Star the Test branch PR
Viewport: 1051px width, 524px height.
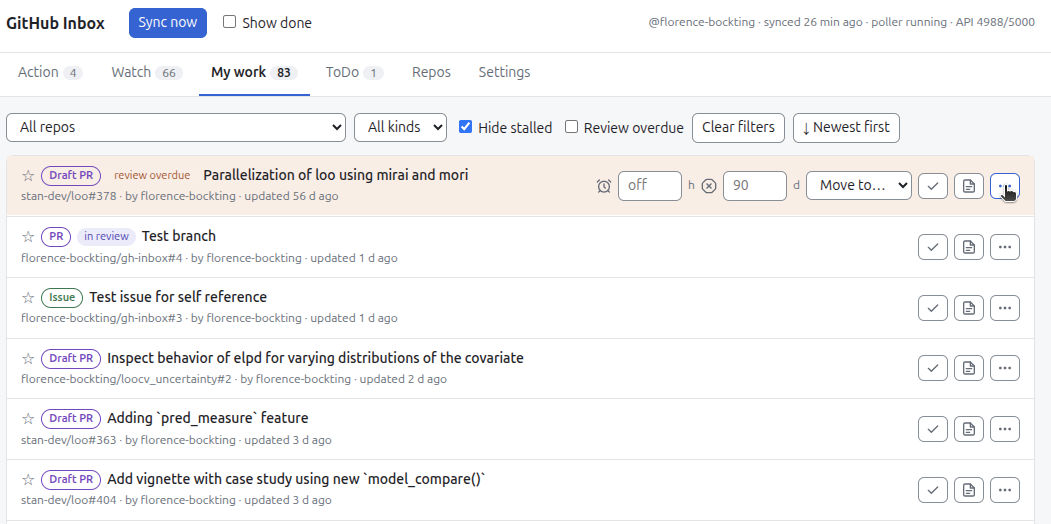pyautogui.click(x=27, y=237)
